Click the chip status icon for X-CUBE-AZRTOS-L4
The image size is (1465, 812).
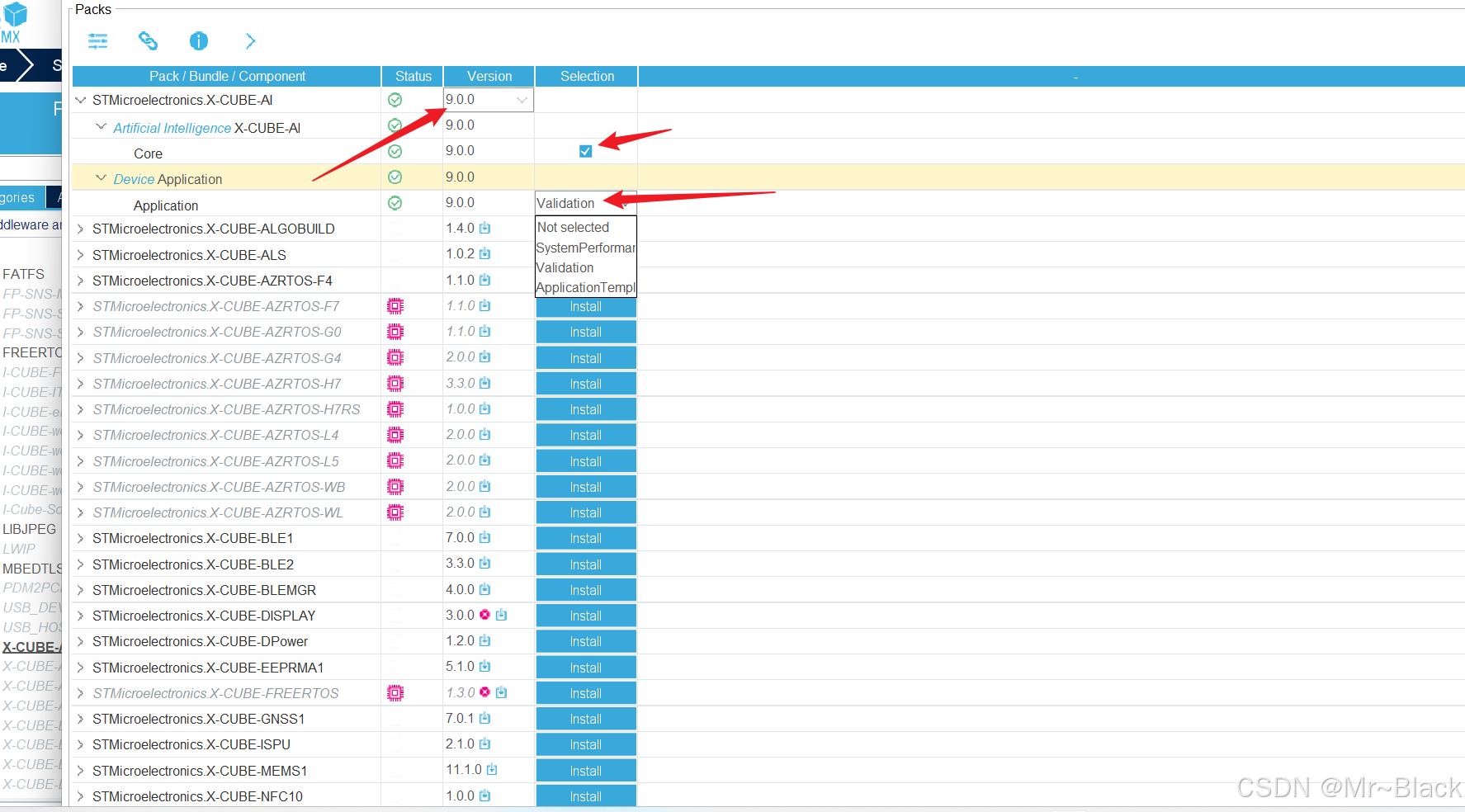(395, 435)
